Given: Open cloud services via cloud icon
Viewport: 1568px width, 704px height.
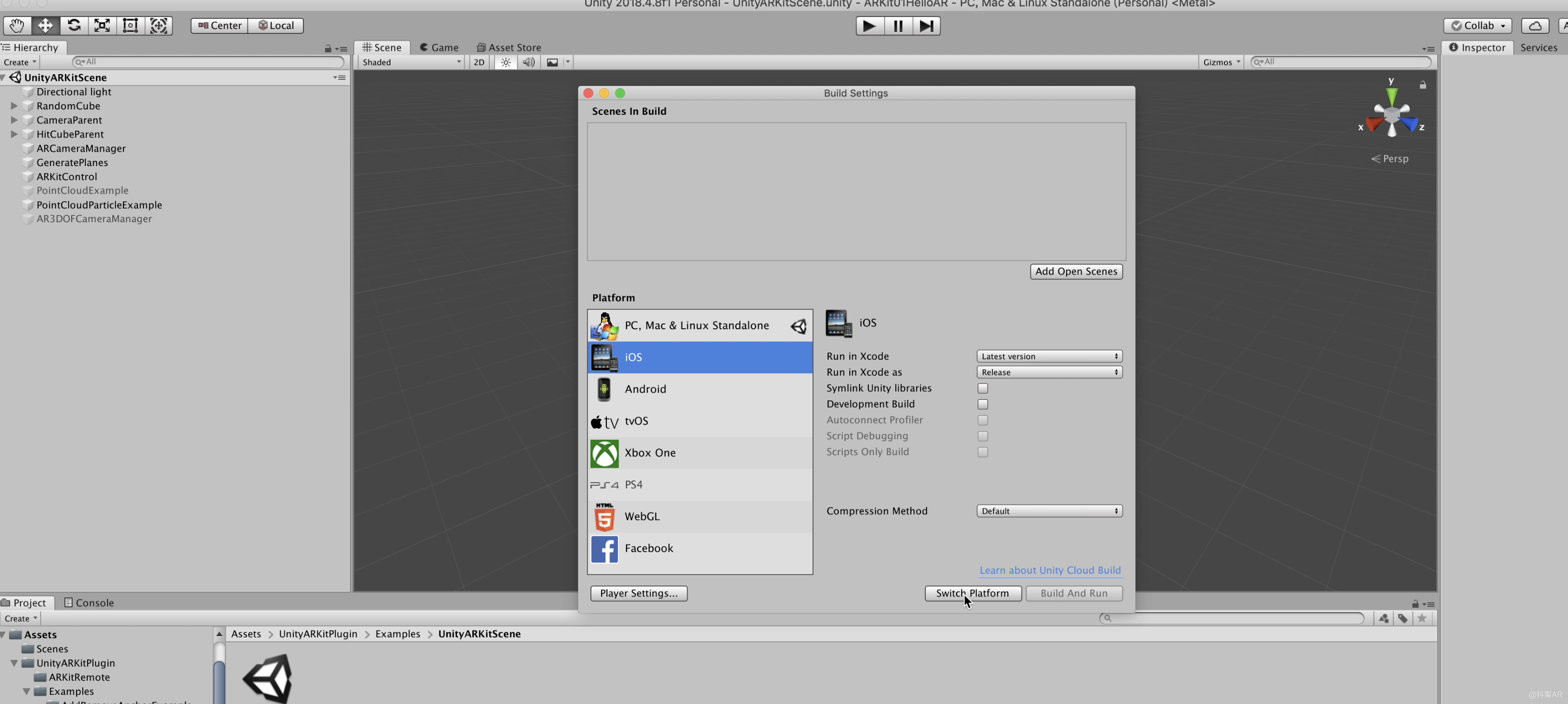Looking at the screenshot, I should click(1535, 26).
